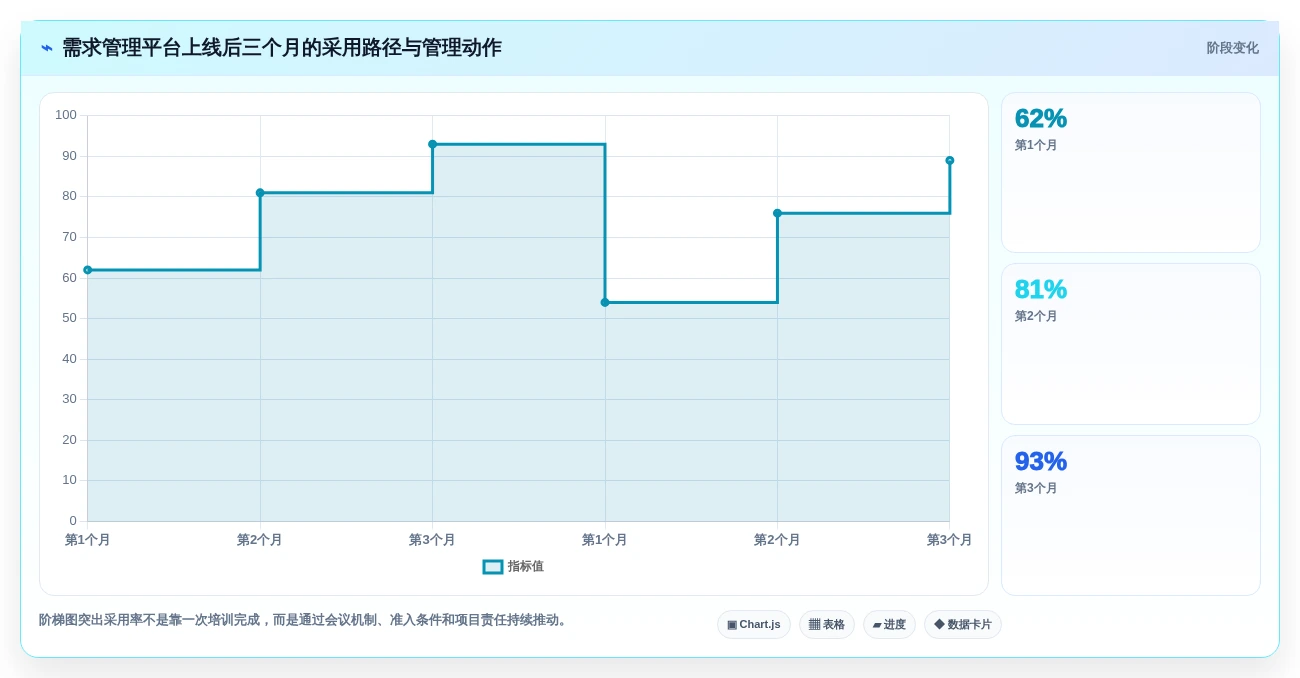Click the chart data point at value 89
Viewport: 1300px width, 678px height.
[x=950, y=160]
